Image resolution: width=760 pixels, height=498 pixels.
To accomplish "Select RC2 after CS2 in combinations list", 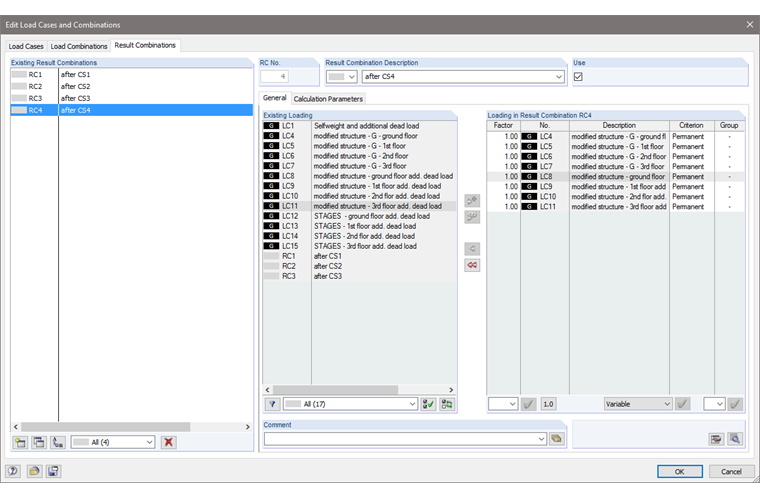I will pyautogui.click(x=131, y=86).
